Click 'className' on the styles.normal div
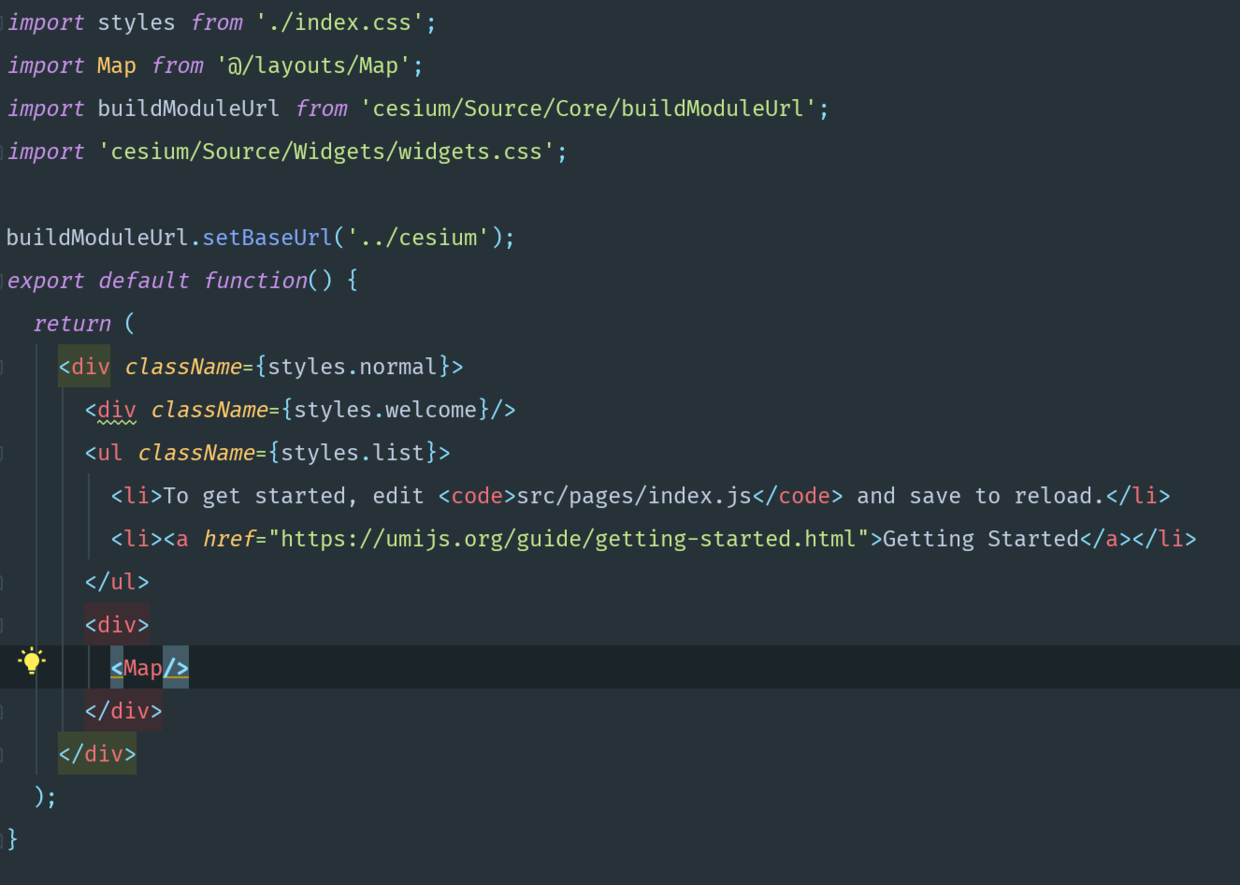 pyautogui.click(x=183, y=367)
